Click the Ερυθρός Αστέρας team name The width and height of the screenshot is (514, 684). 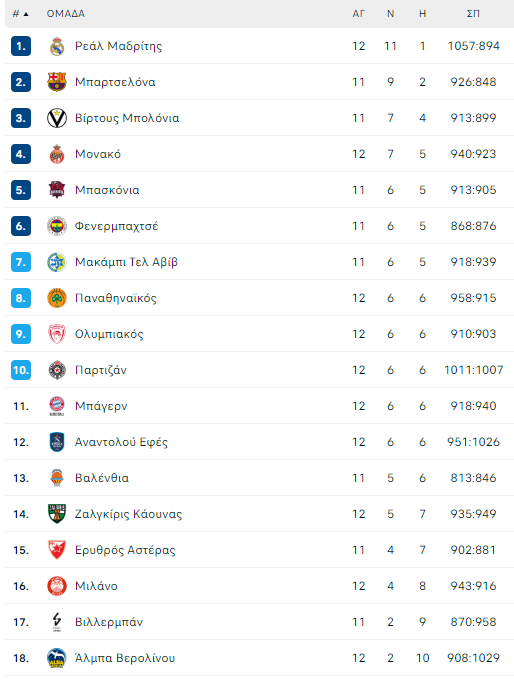pos(125,550)
